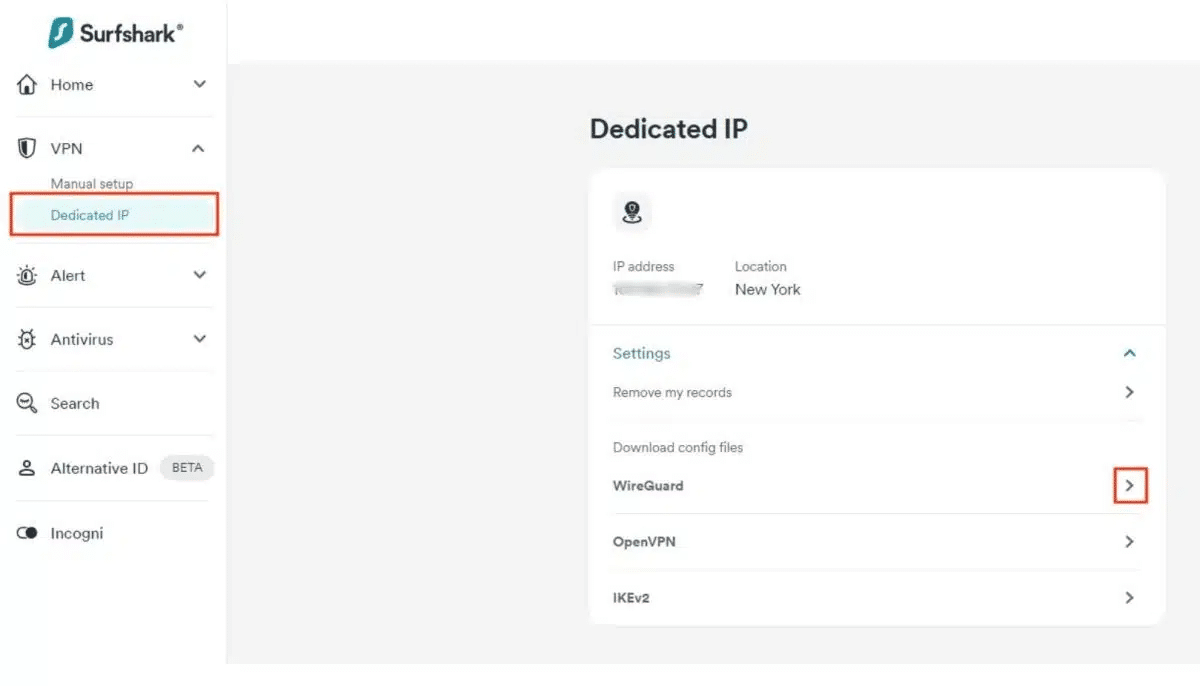Open Remove my records option
This screenshot has width=1200, height=686.
877,392
